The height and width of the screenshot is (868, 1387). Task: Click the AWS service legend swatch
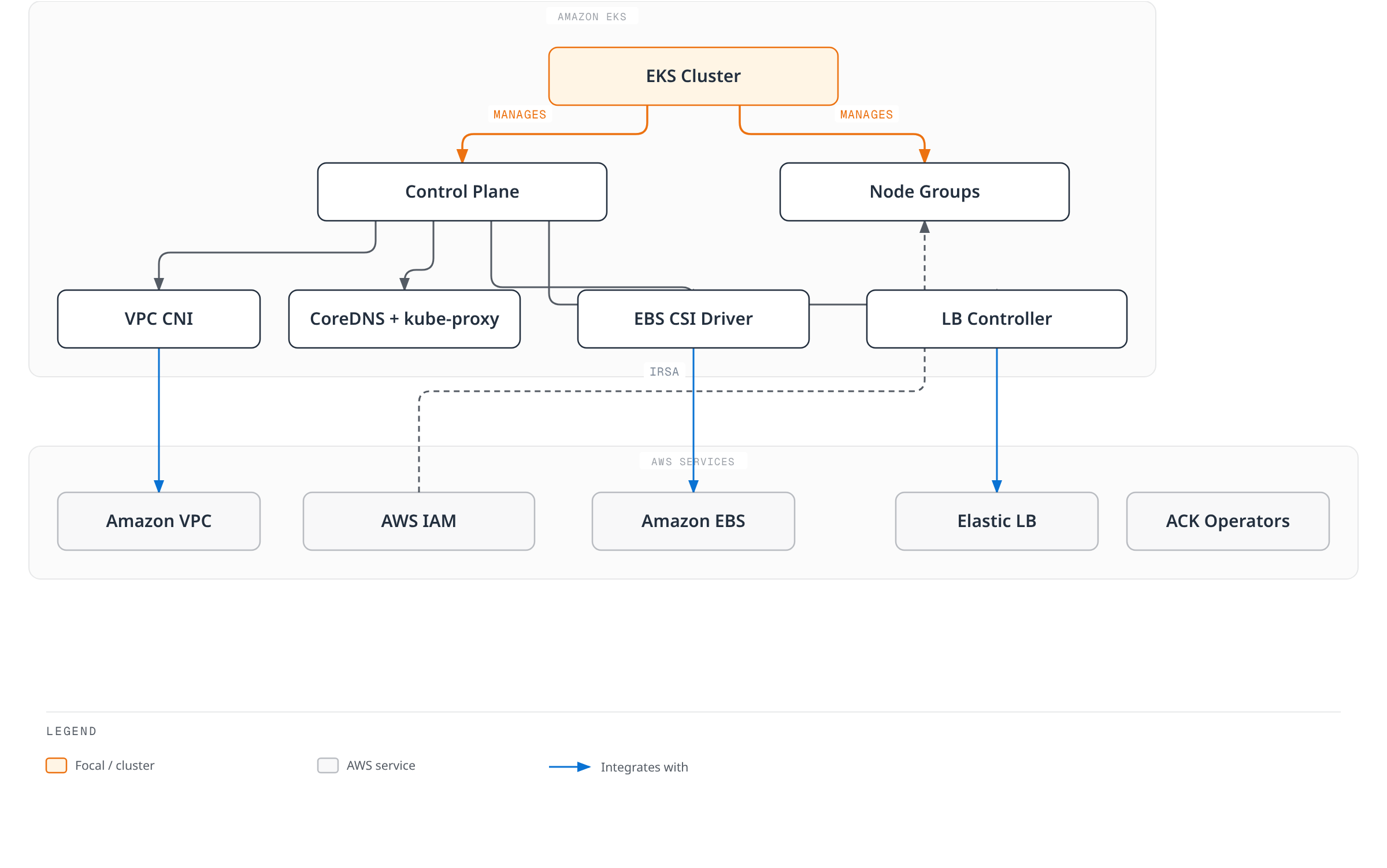tap(328, 765)
